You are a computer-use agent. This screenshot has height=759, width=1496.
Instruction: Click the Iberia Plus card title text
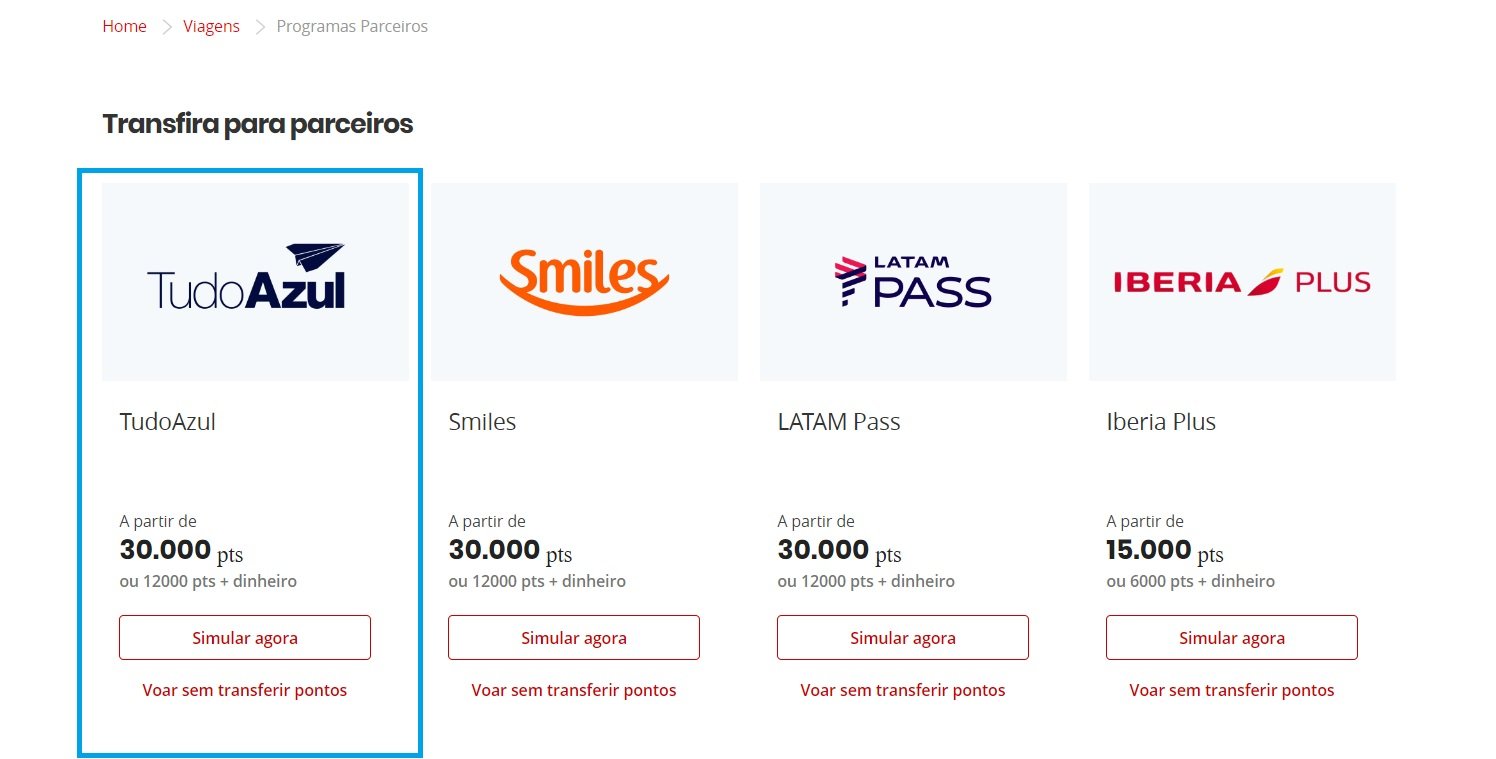pos(1161,422)
